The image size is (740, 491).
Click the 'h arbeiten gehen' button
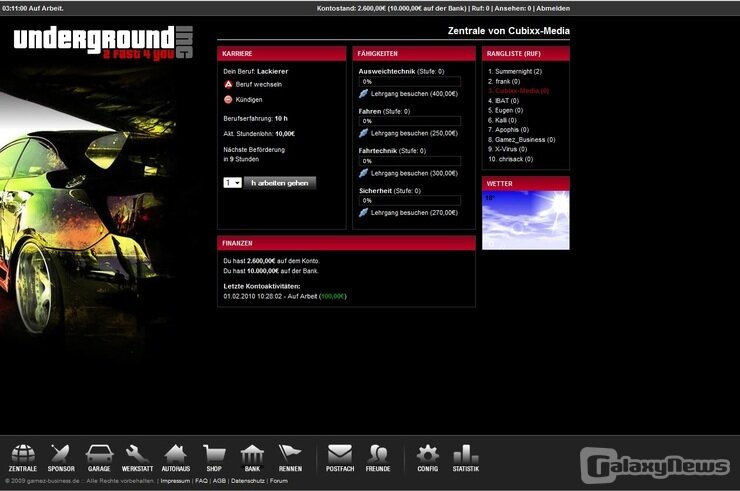point(280,183)
